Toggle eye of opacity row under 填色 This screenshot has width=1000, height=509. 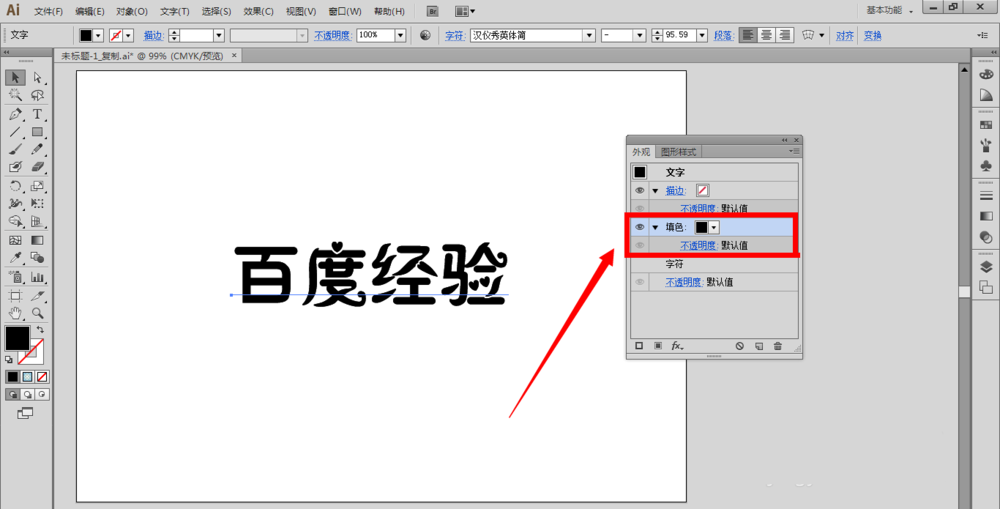(640, 246)
